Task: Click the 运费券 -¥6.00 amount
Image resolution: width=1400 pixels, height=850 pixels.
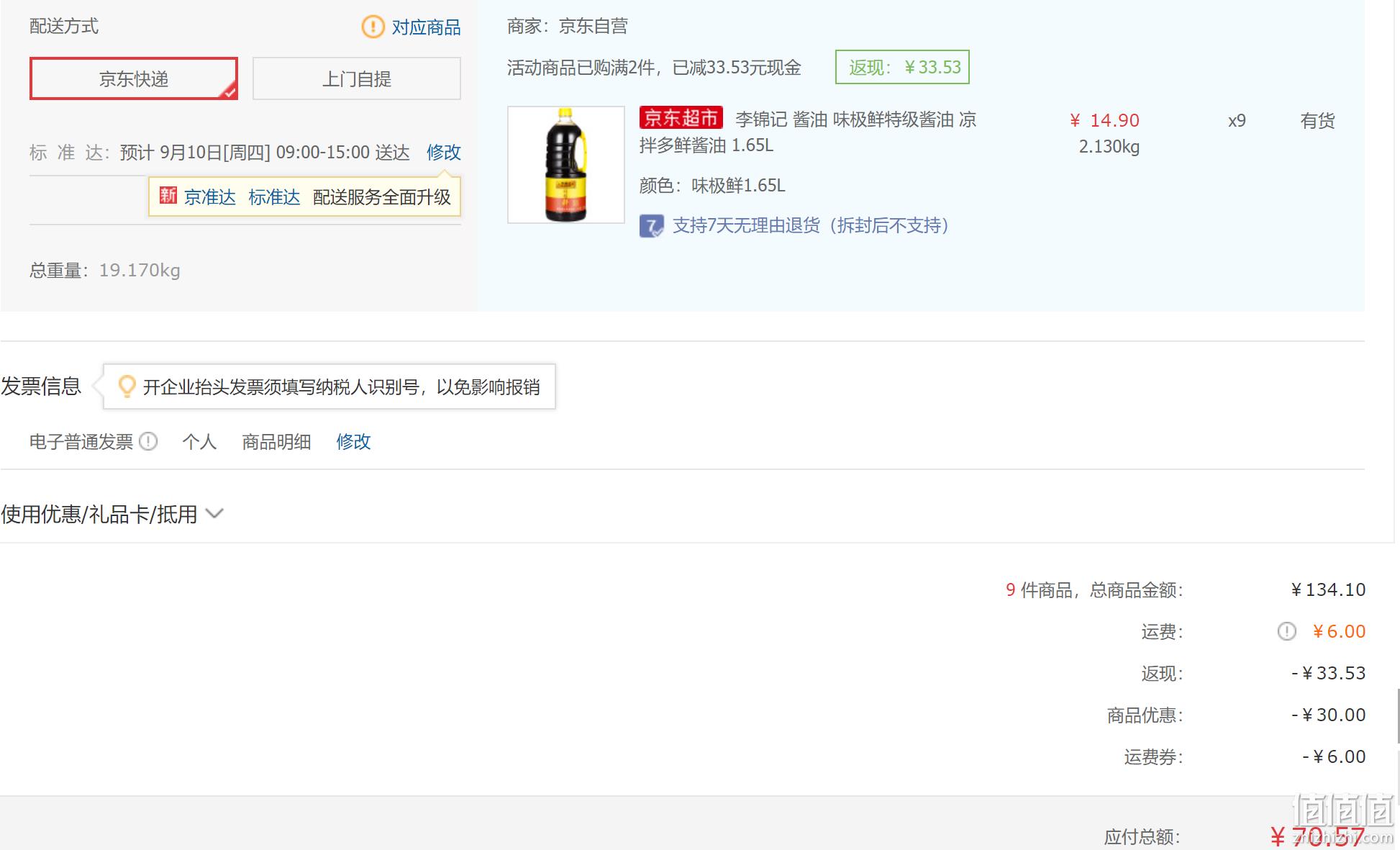Action: [x=1334, y=756]
